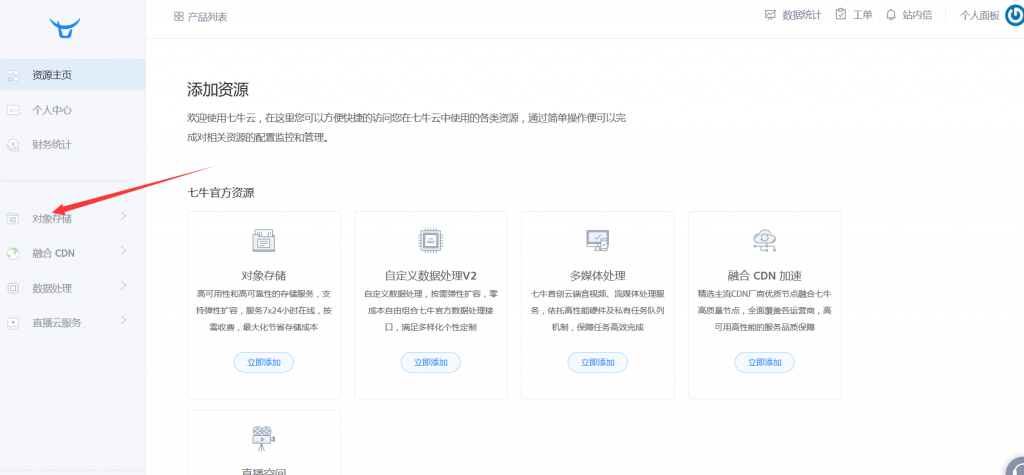1024x475 pixels.
Task: Click the 站内信 bell icon
Action: coord(891,14)
